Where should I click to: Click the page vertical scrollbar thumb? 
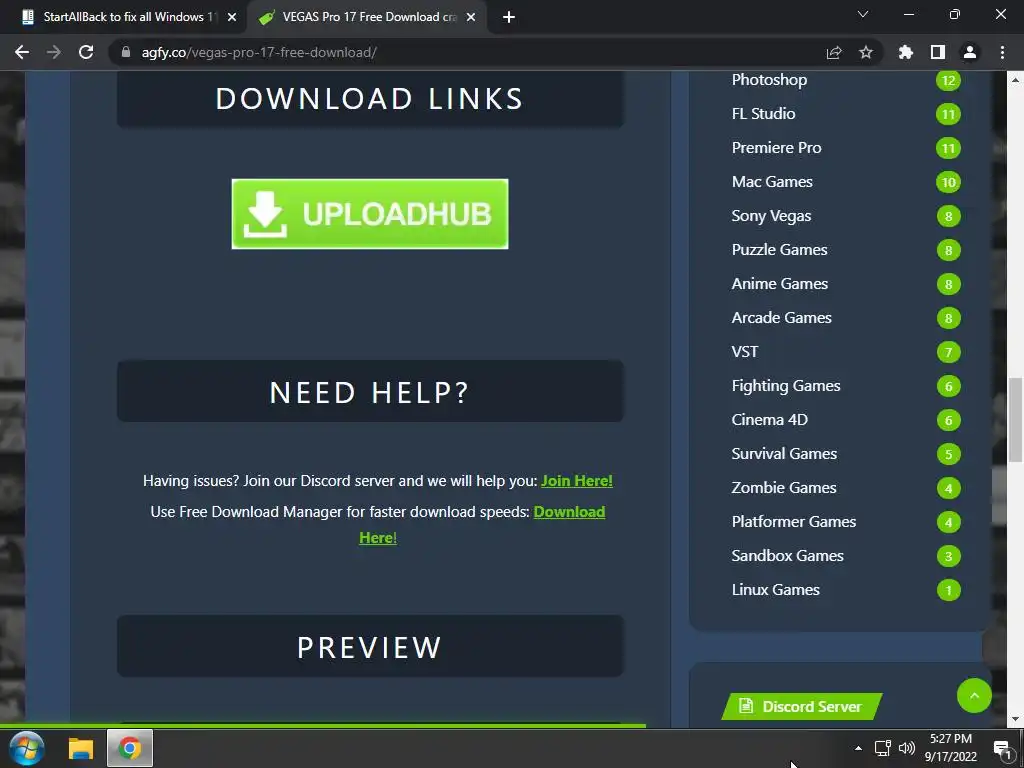pyautogui.click(x=1016, y=419)
